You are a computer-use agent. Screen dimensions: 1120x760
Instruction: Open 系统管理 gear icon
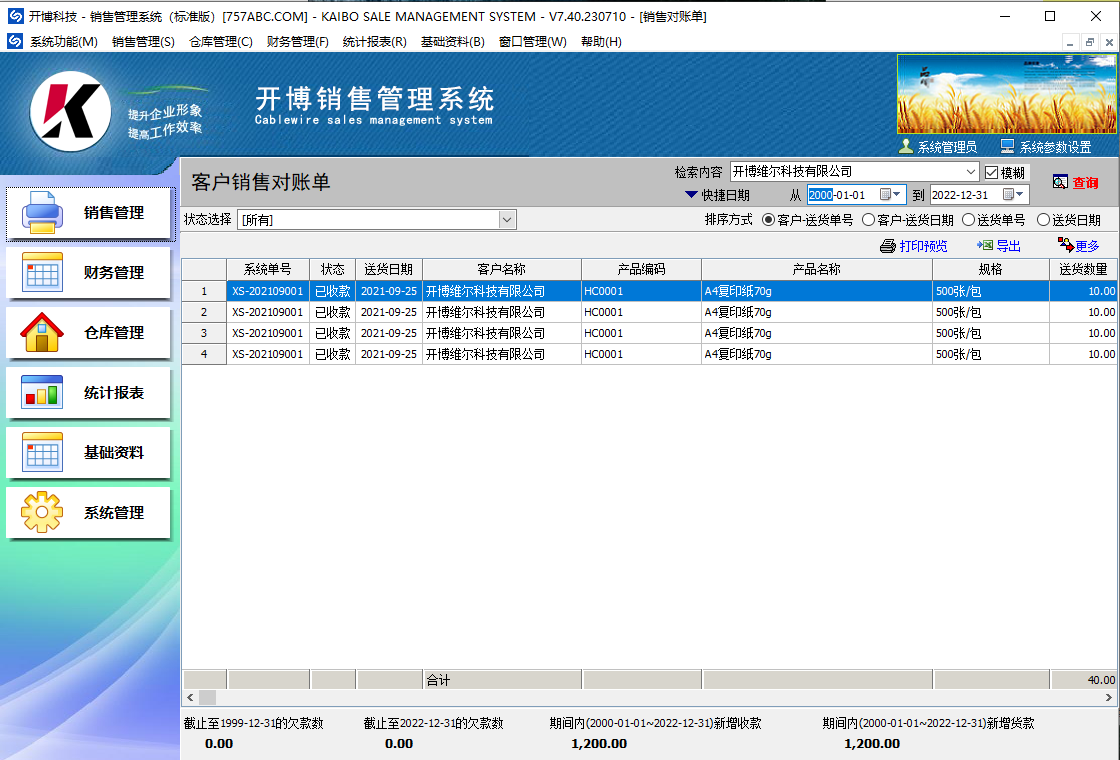pyautogui.click(x=42, y=512)
